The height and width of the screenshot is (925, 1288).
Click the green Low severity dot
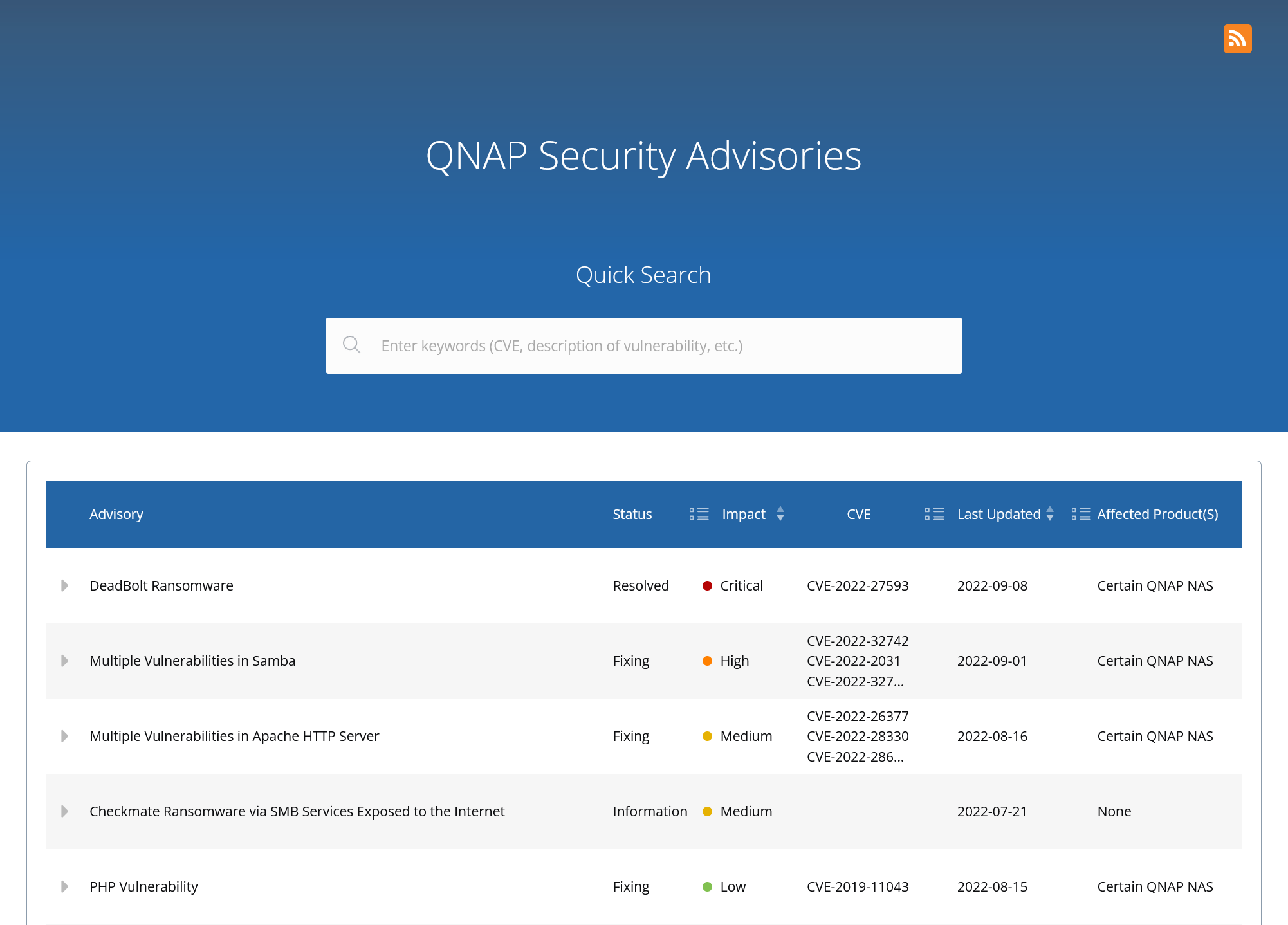[x=707, y=886]
